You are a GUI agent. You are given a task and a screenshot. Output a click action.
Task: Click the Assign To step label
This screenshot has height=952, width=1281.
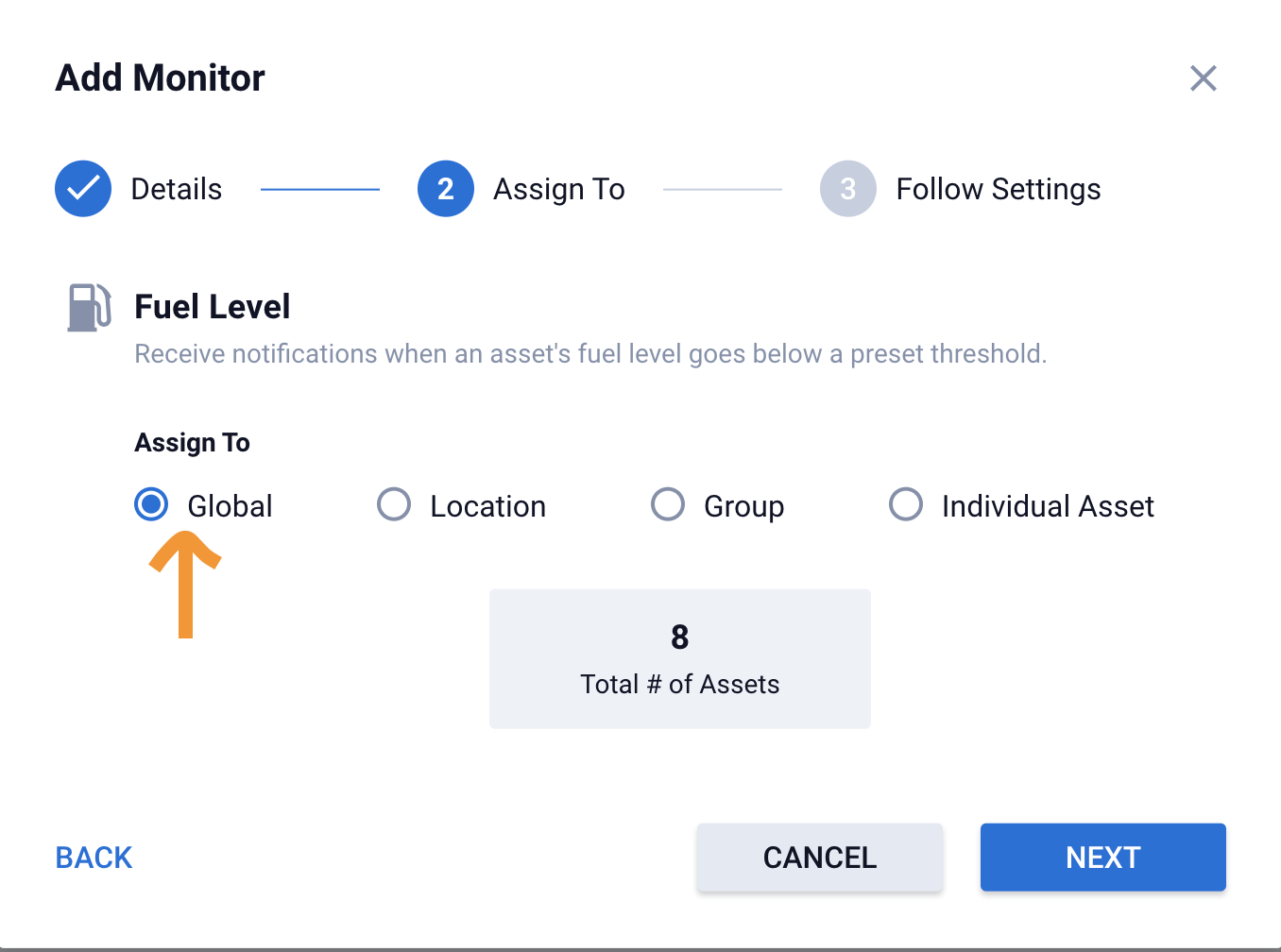pyautogui.click(x=558, y=189)
